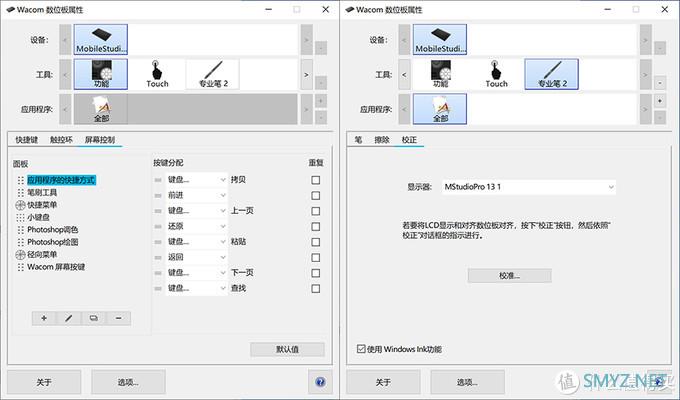The height and width of the screenshot is (400, 680).
Task: Open key assignment dropdown for 下一页
Action: pos(197,273)
